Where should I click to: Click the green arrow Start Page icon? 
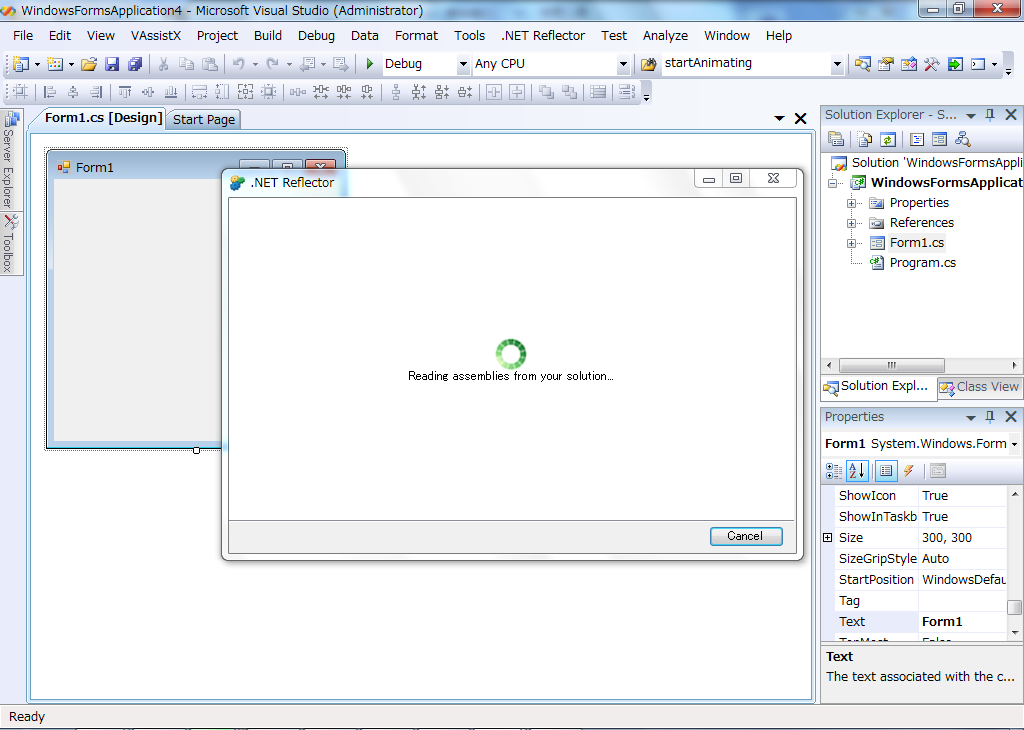955,64
